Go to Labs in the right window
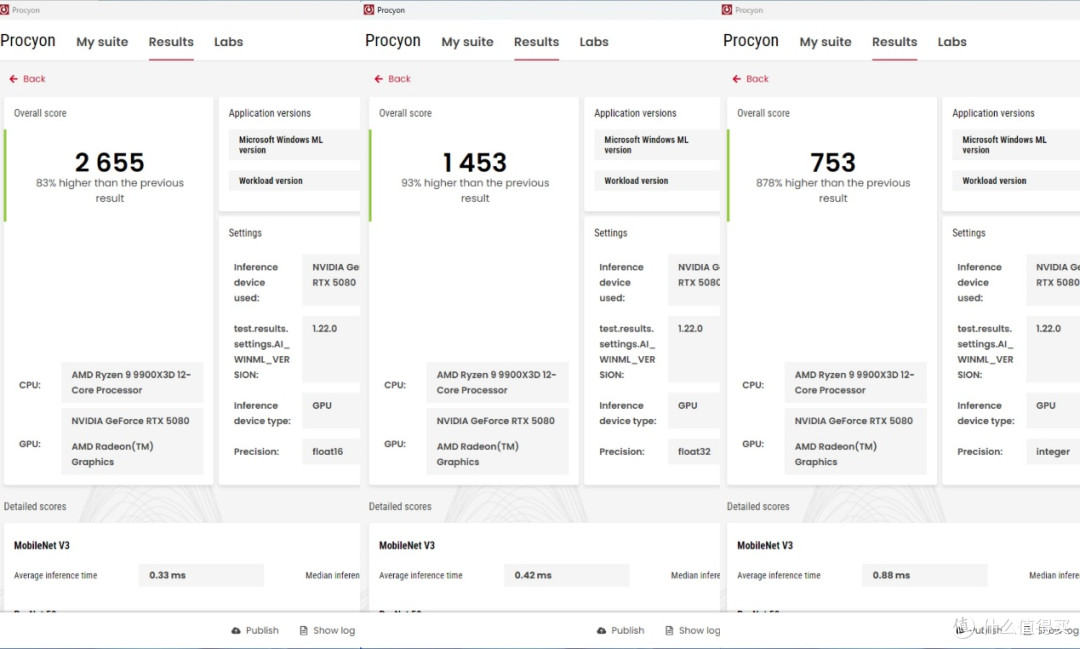The height and width of the screenshot is (649, 1080). pos(952,42)
